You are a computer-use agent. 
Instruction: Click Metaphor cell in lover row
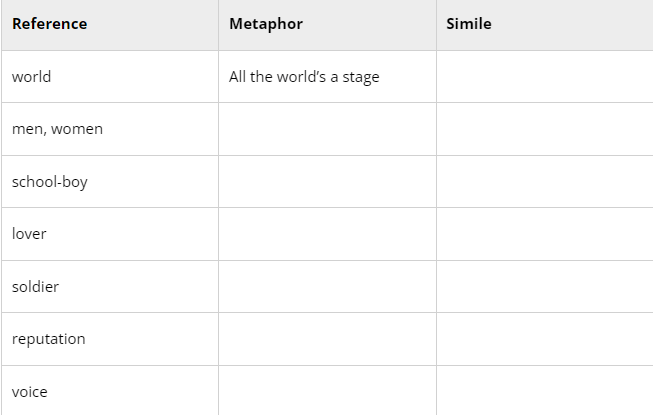[x=327, y=234]
